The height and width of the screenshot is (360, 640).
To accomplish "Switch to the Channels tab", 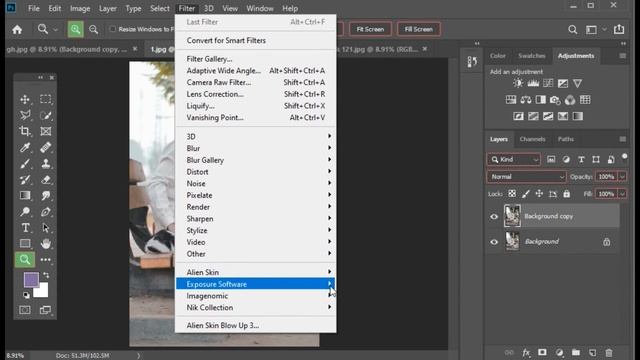I will click(x=532, y=139).
